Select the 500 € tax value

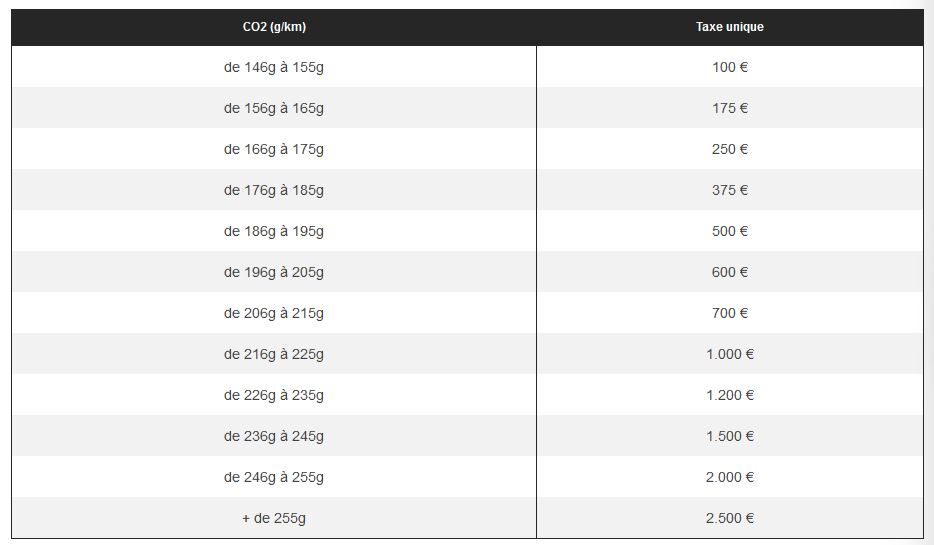coord(729,231)
